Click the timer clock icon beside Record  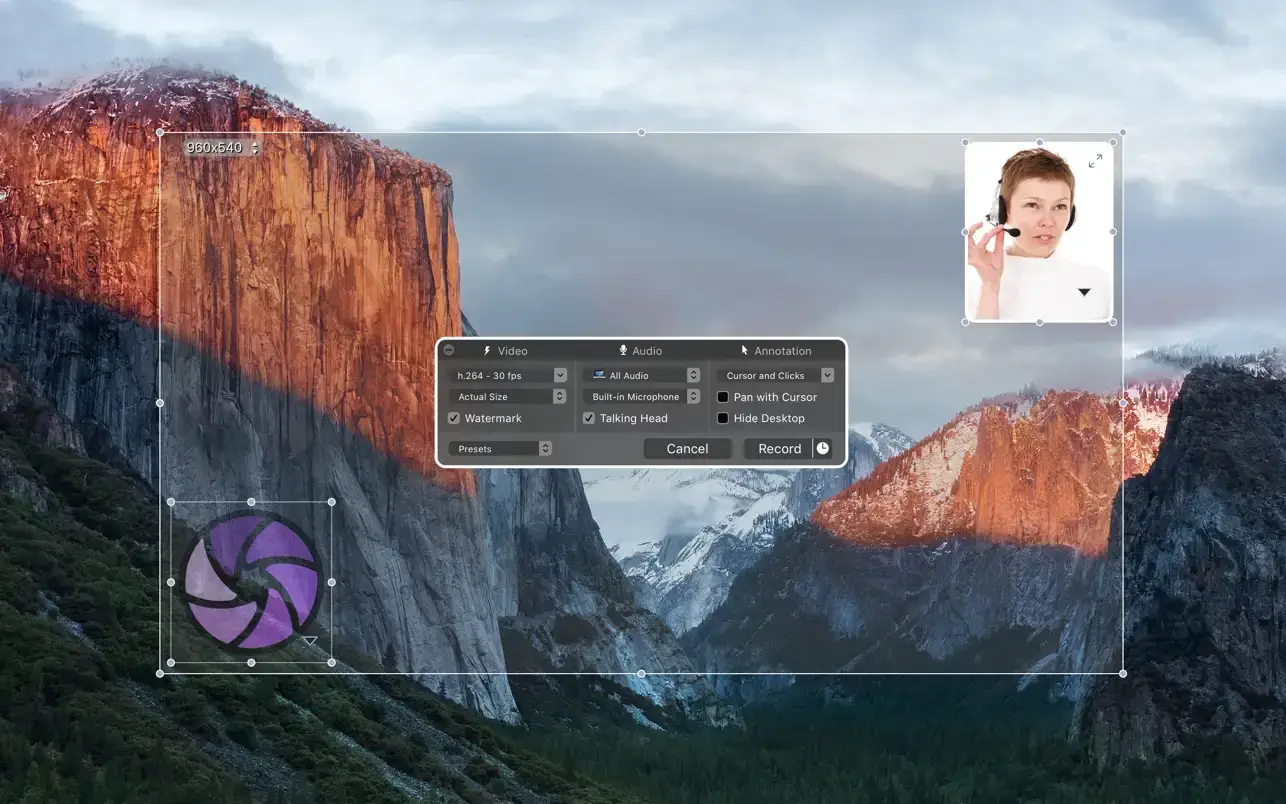[822, 449]
